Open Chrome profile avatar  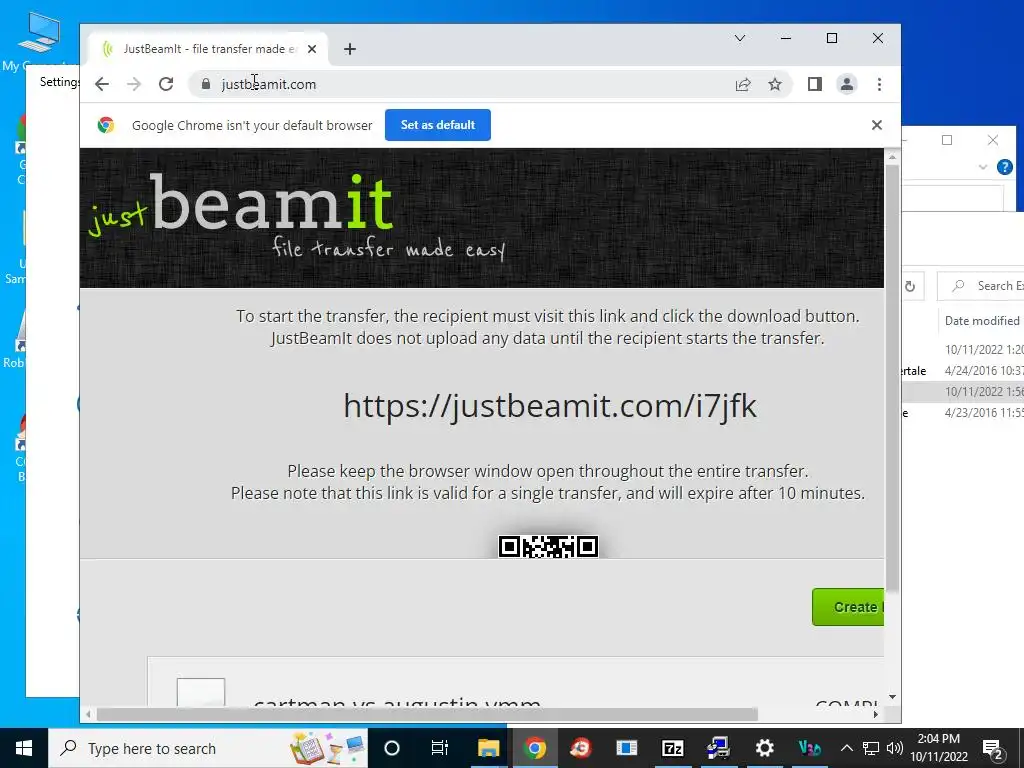[846, 84]
